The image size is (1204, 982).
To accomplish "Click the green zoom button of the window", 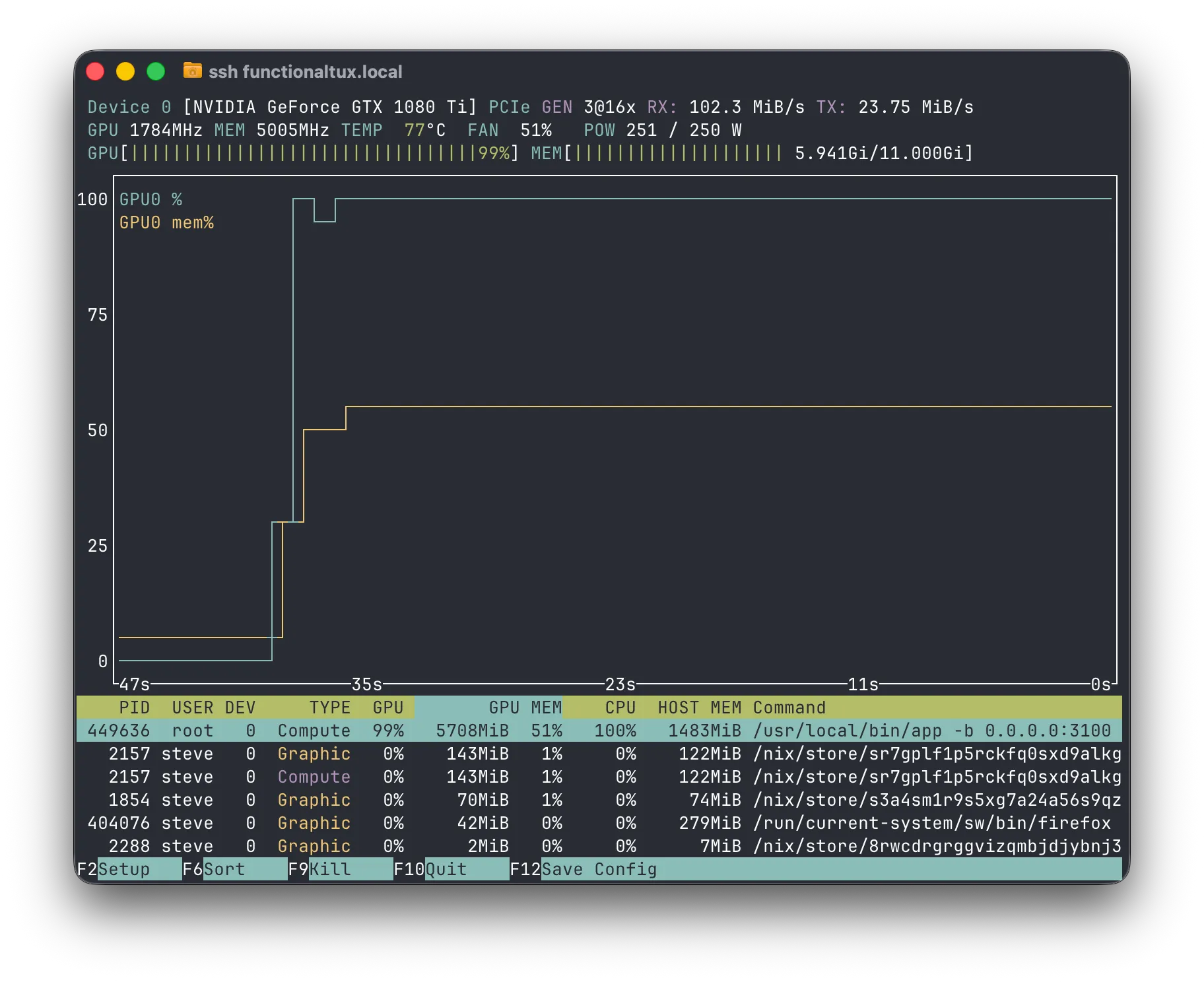I will pyautogui.click(x=156, y=71).
